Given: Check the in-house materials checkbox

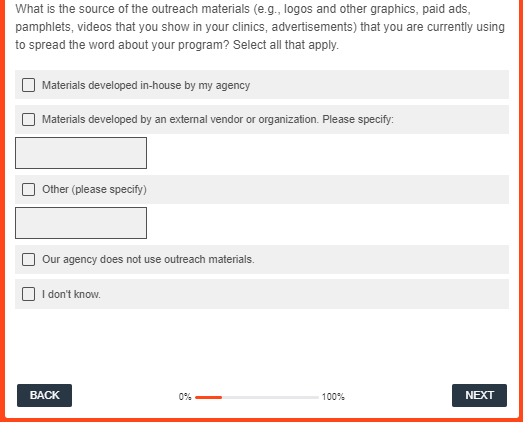Looking at the screenshot, I should [28, 85].
